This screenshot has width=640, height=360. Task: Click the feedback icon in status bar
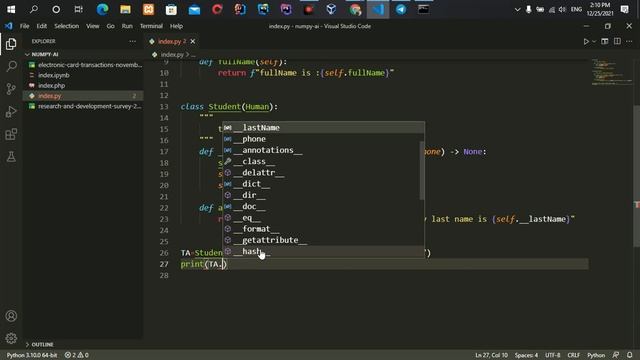(616, 355)
